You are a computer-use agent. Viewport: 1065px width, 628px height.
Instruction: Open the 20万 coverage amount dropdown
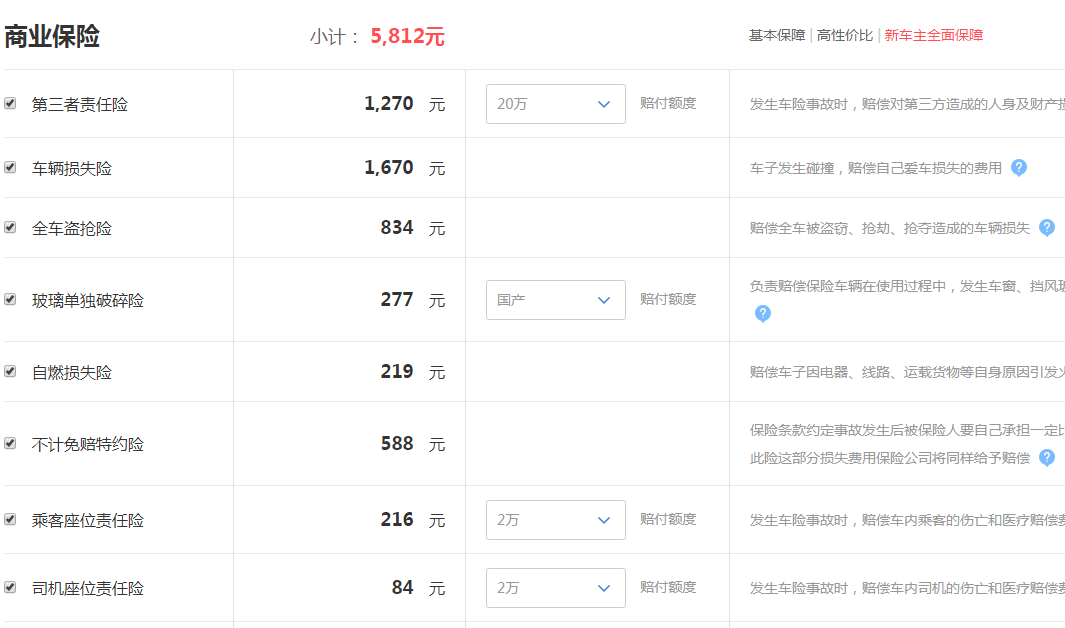pos(556,104)
